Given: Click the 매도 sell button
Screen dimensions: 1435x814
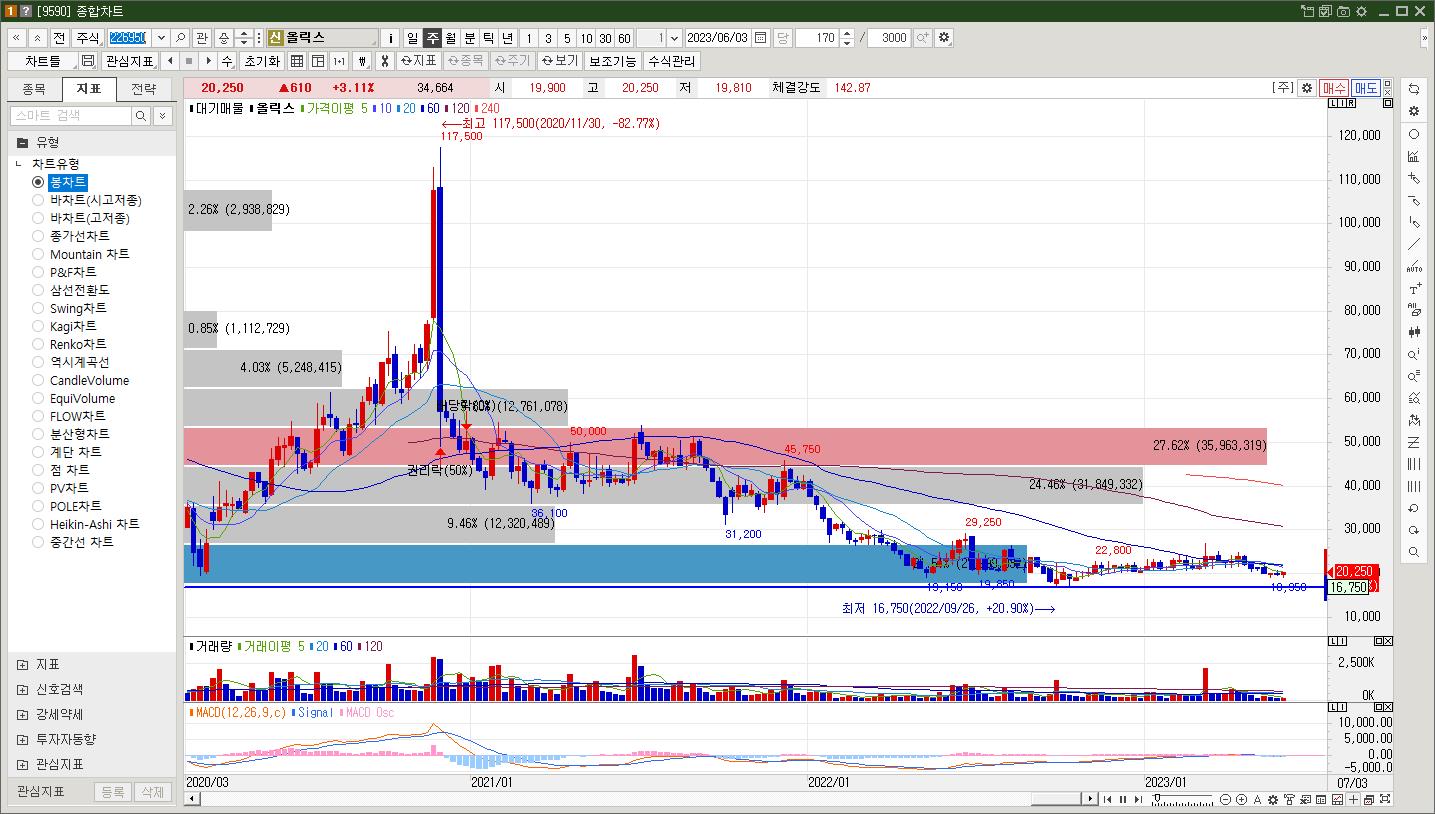Looking at the screenshot, I should [x=1366, y=88].
